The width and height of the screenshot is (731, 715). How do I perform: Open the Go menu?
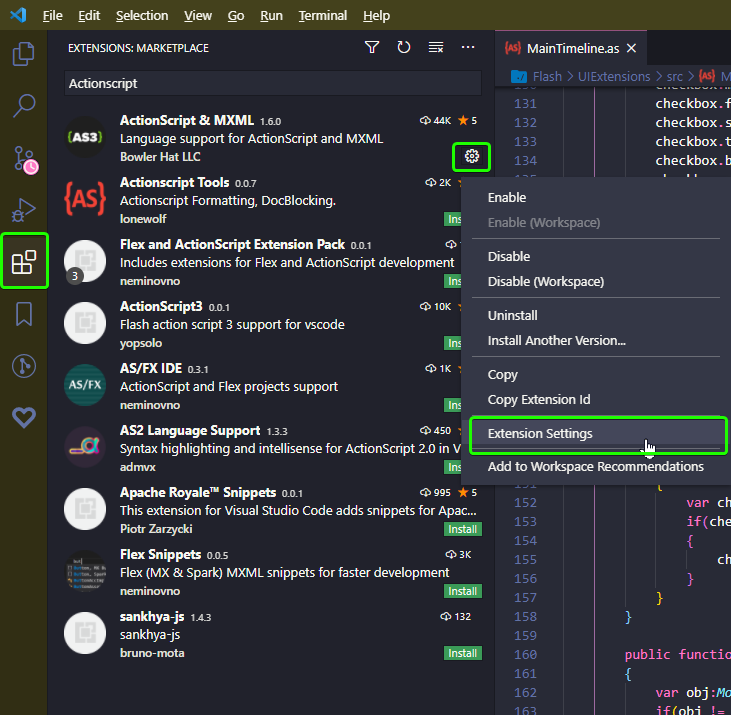point(235,15)
